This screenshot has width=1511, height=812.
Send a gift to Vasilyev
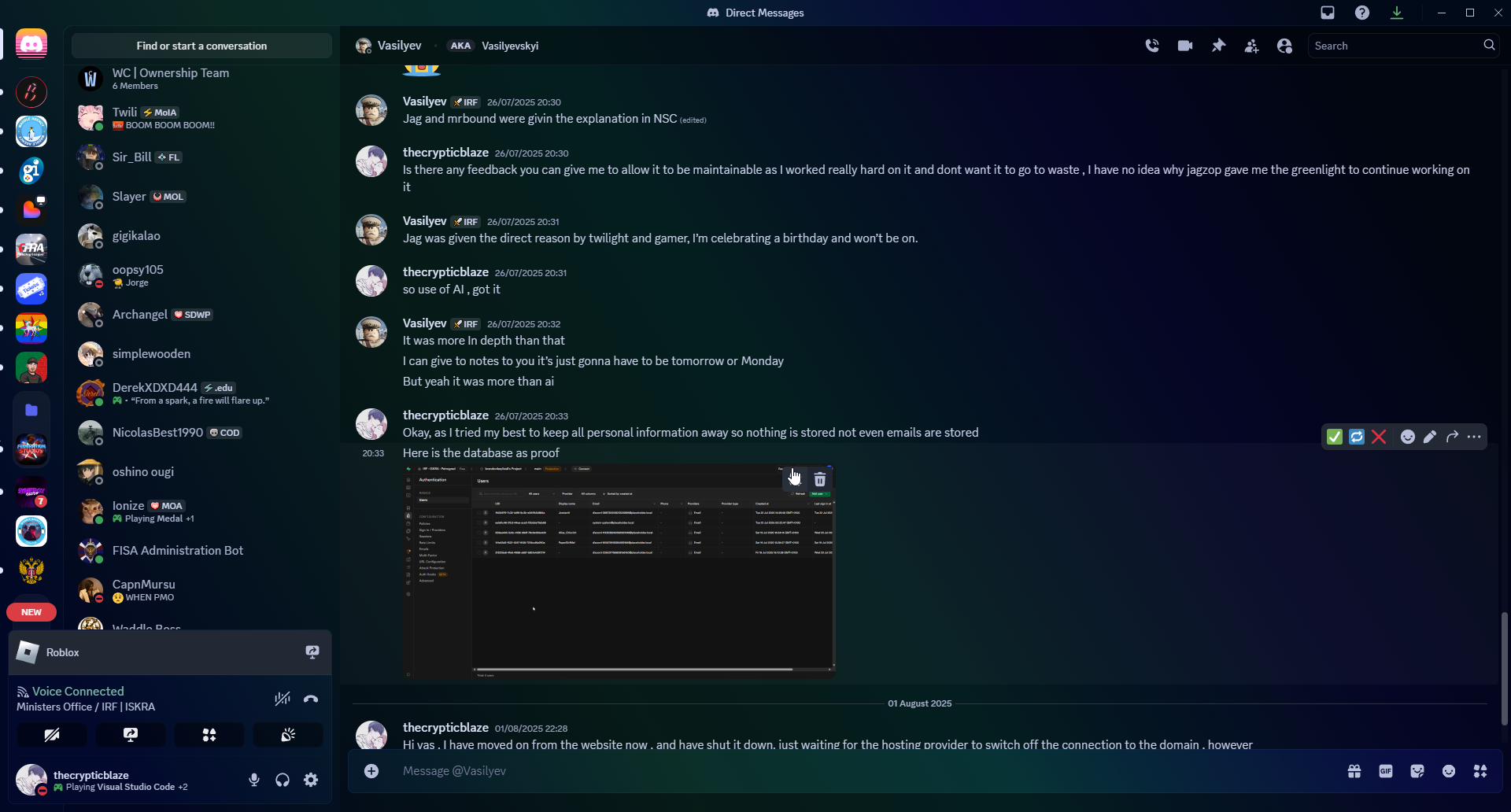1354,771
